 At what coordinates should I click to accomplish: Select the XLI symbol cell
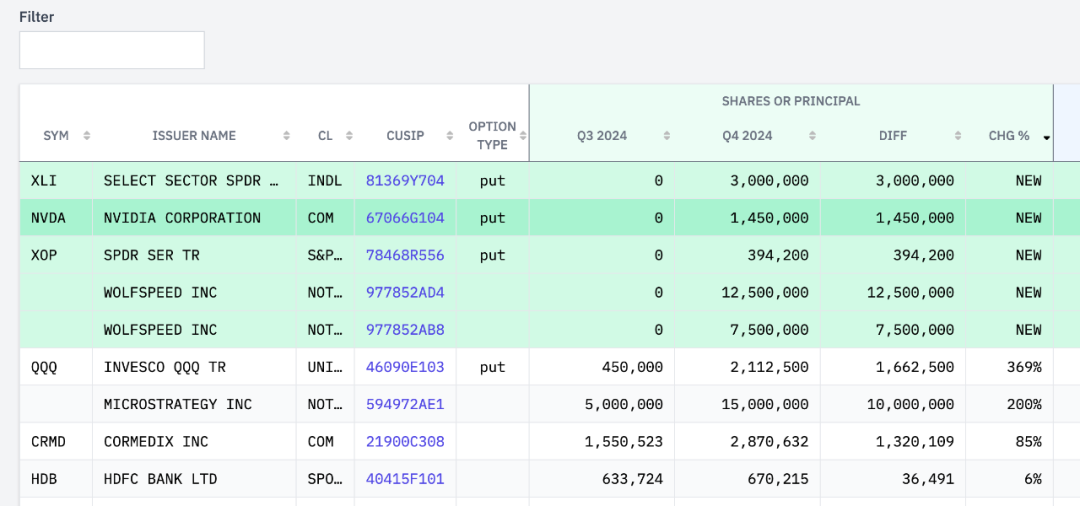(x=56, y=180)
